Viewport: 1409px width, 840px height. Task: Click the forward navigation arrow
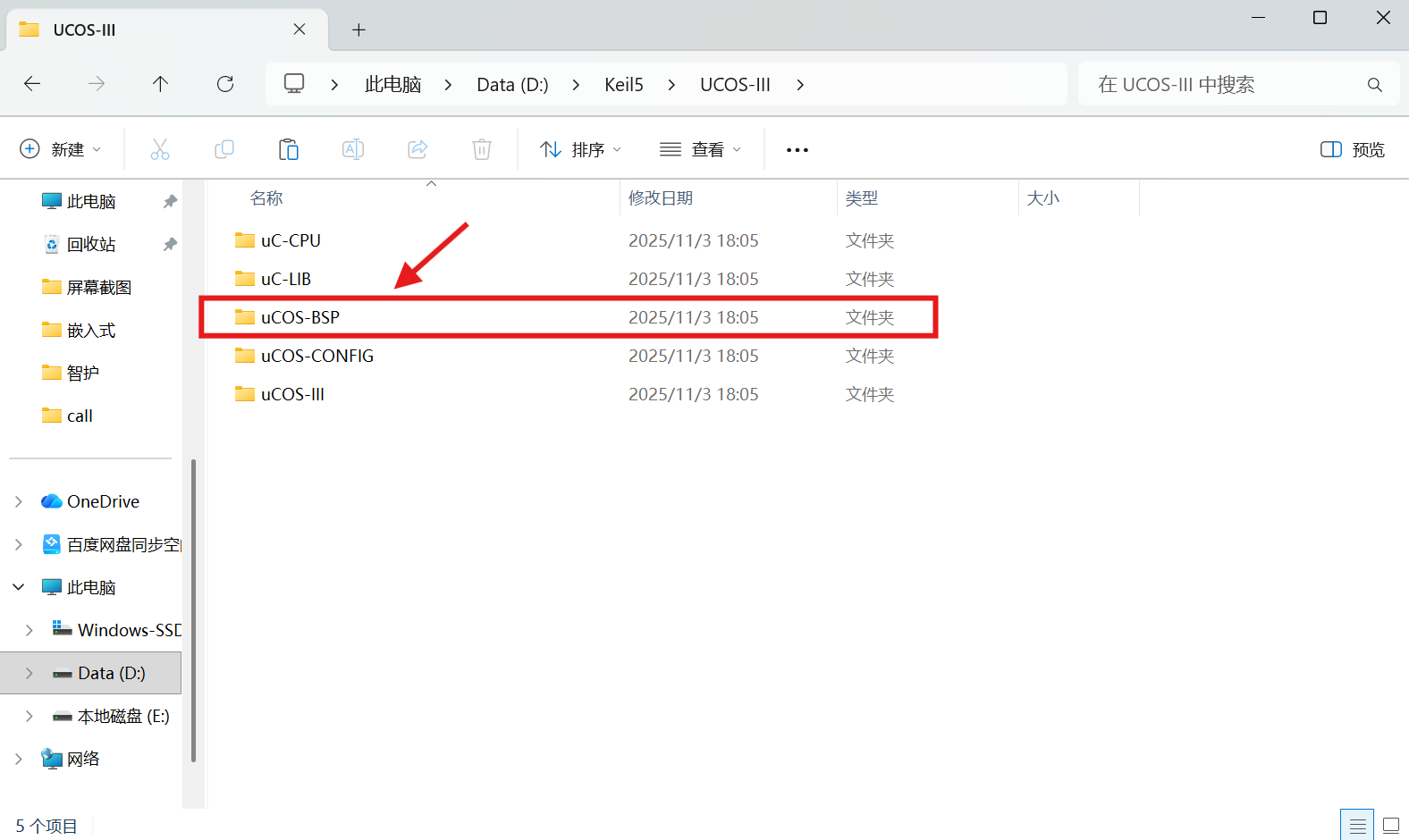point(97,84)
